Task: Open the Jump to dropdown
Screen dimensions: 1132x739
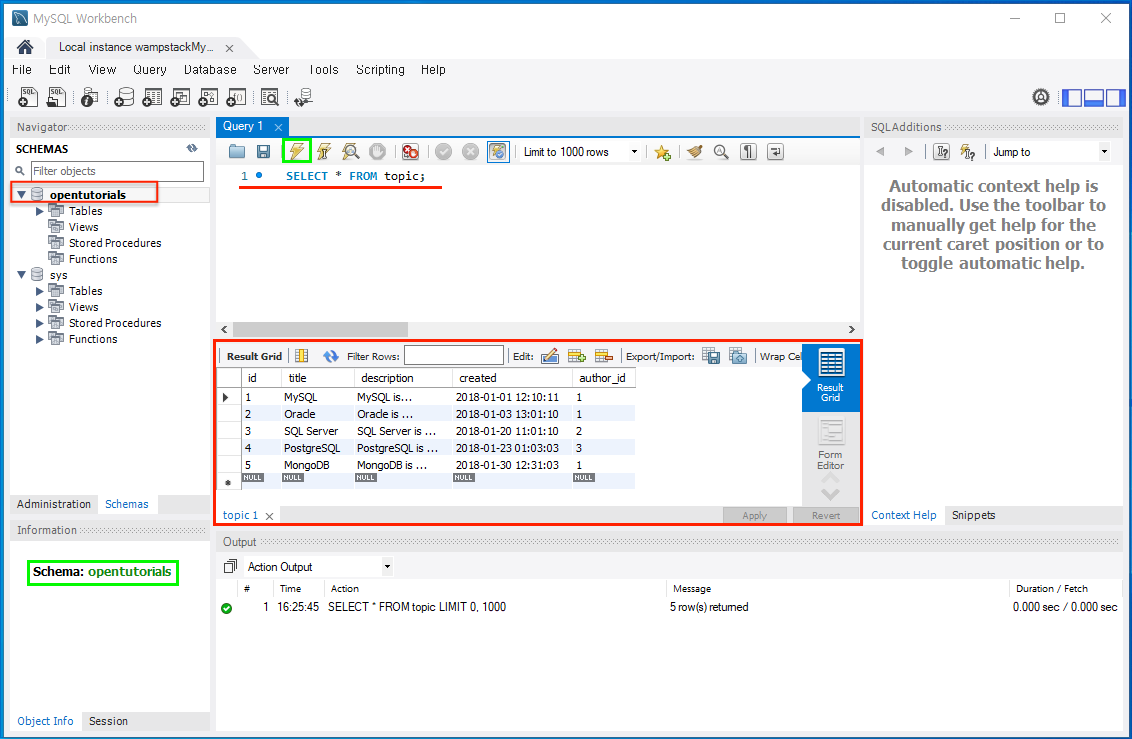Action: pyautogui.click(x=1104, y=152)
